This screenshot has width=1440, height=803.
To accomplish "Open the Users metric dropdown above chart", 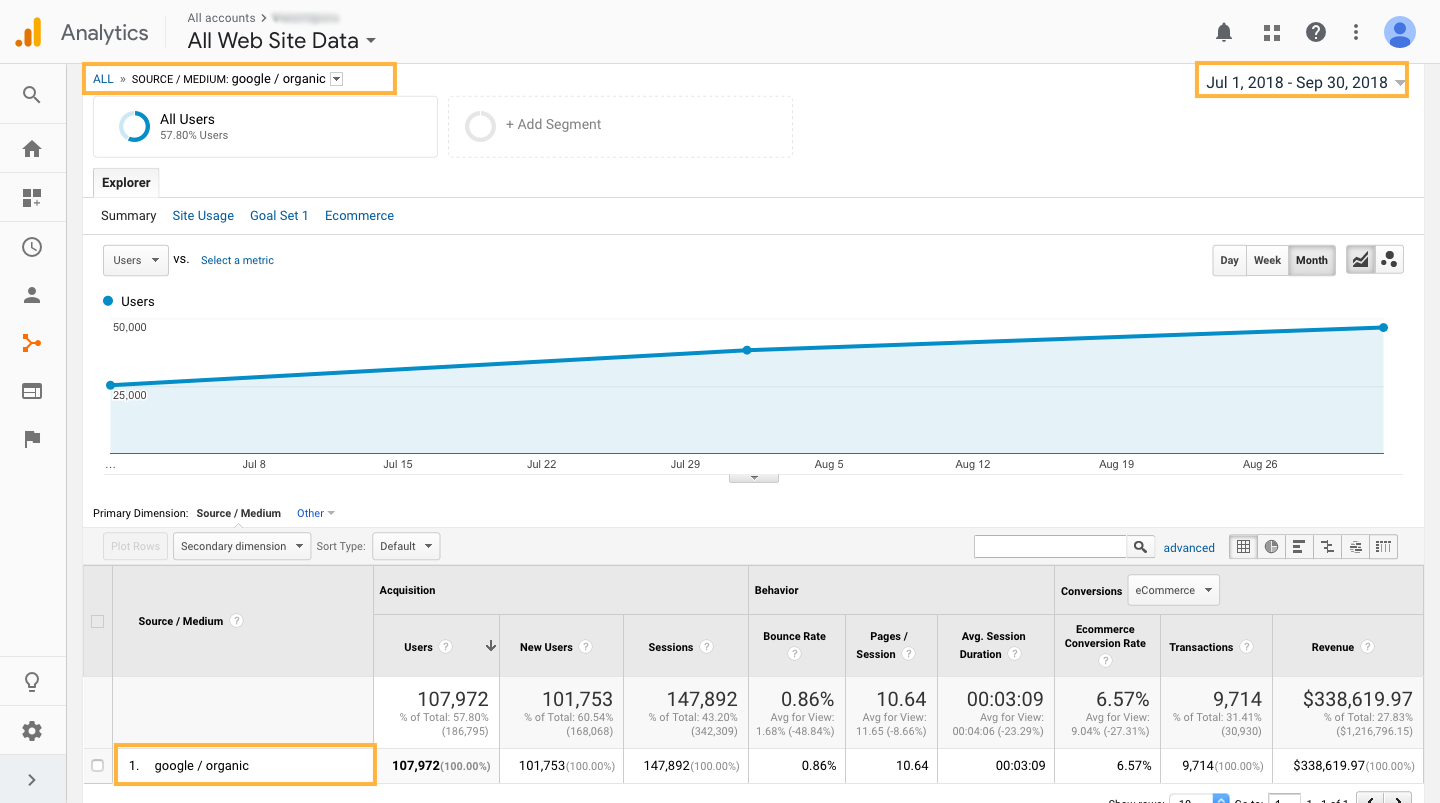I will (135, 260).
